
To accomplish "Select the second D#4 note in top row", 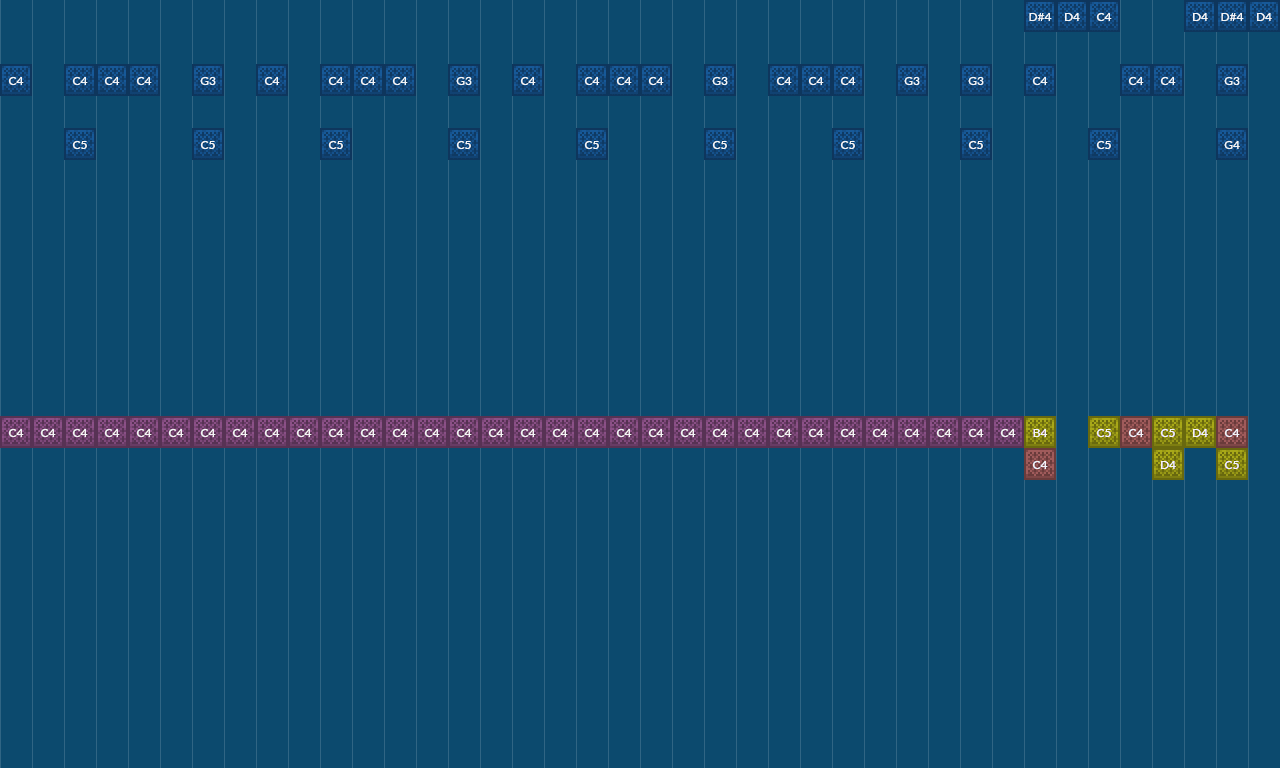I will coord(1232,16).
